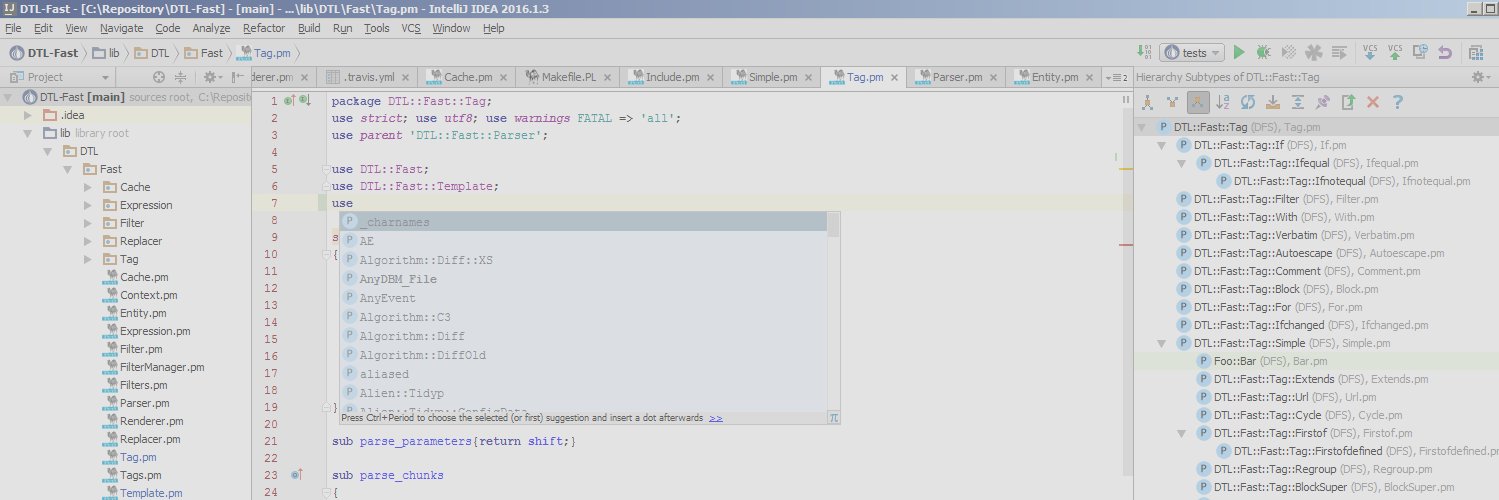Click the Make Project icon

pyautogui.click(x=1145, y=52)
